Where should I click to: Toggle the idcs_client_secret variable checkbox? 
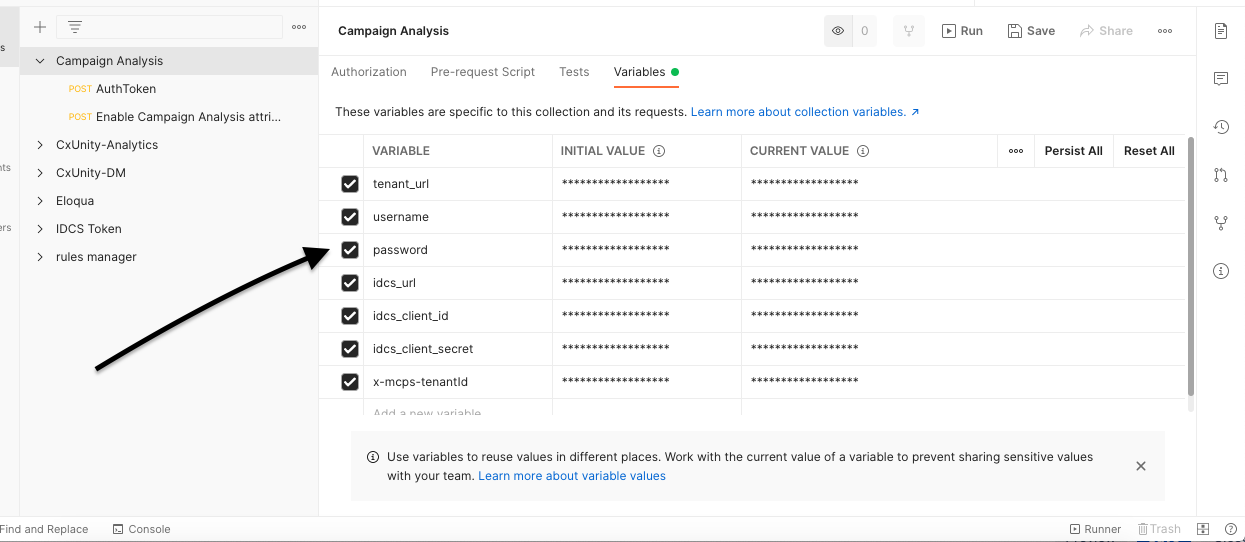click(350, 349)
